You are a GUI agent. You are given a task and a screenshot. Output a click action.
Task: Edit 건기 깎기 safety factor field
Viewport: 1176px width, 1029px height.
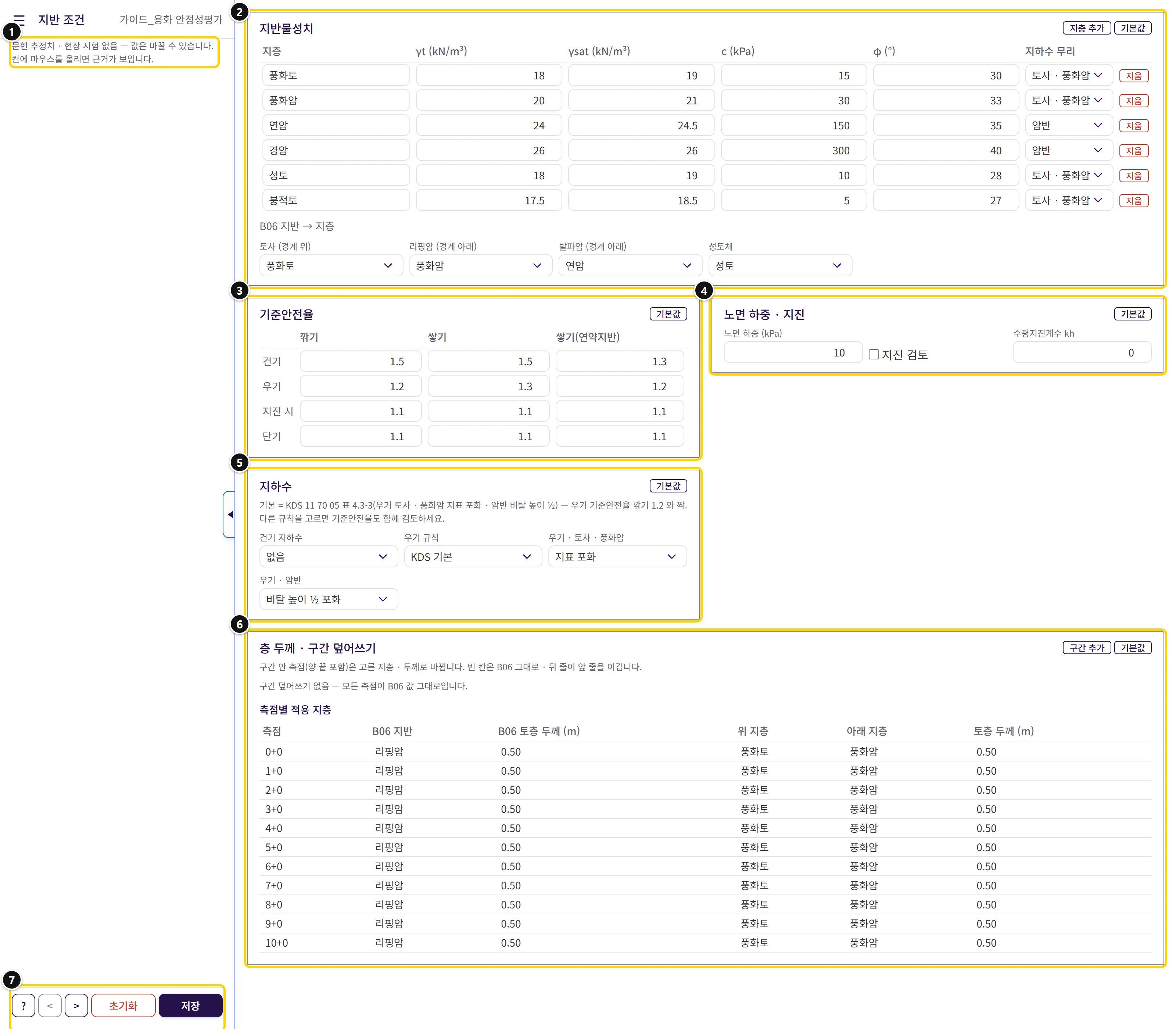coord(361,361)
